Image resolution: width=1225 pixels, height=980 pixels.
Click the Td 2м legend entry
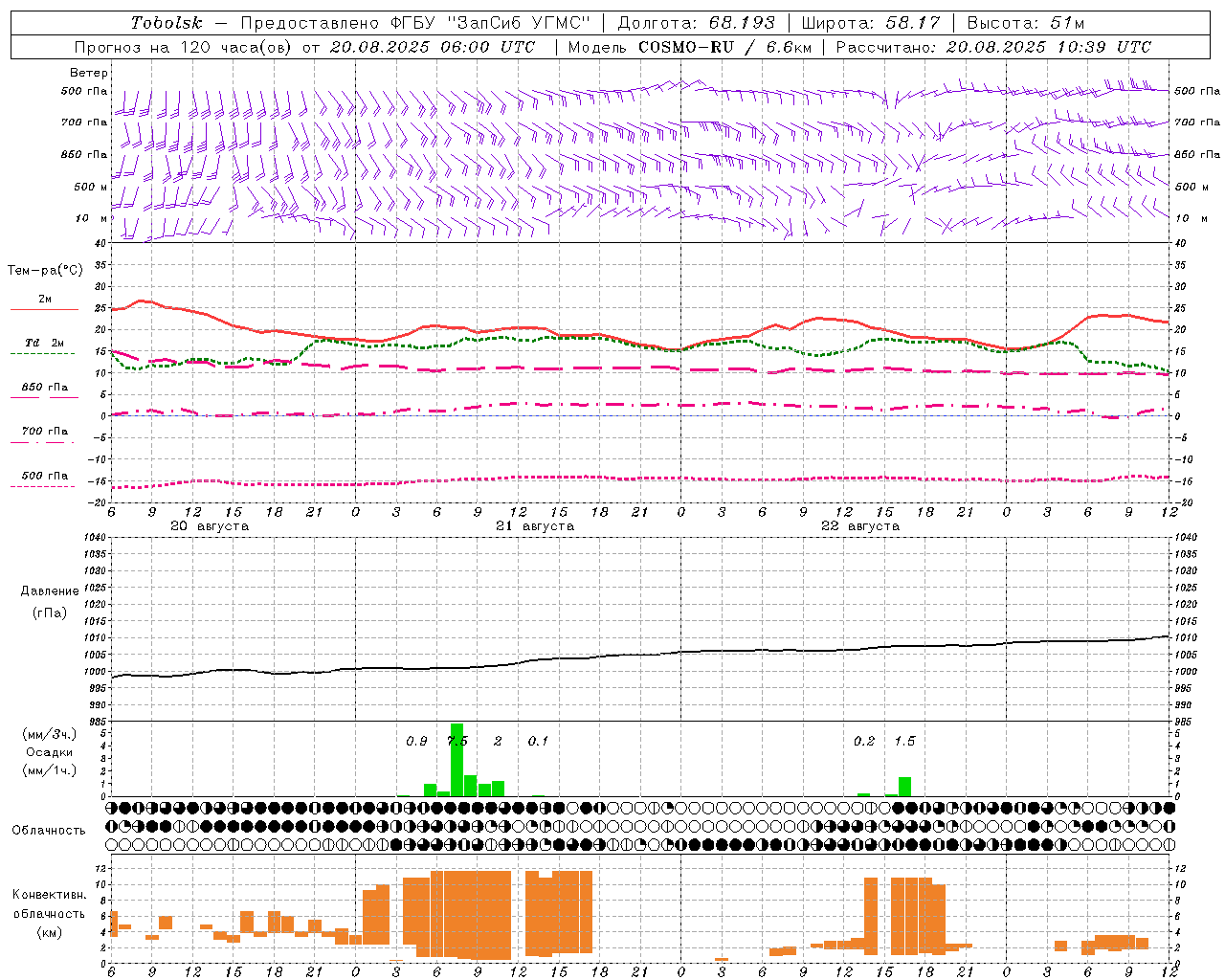pos(45,343)
